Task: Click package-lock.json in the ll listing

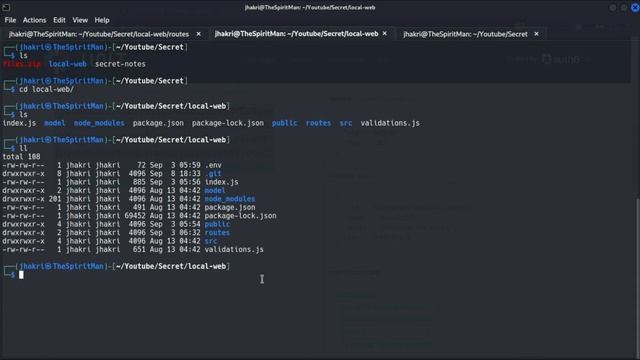Action: coord(240,216)
